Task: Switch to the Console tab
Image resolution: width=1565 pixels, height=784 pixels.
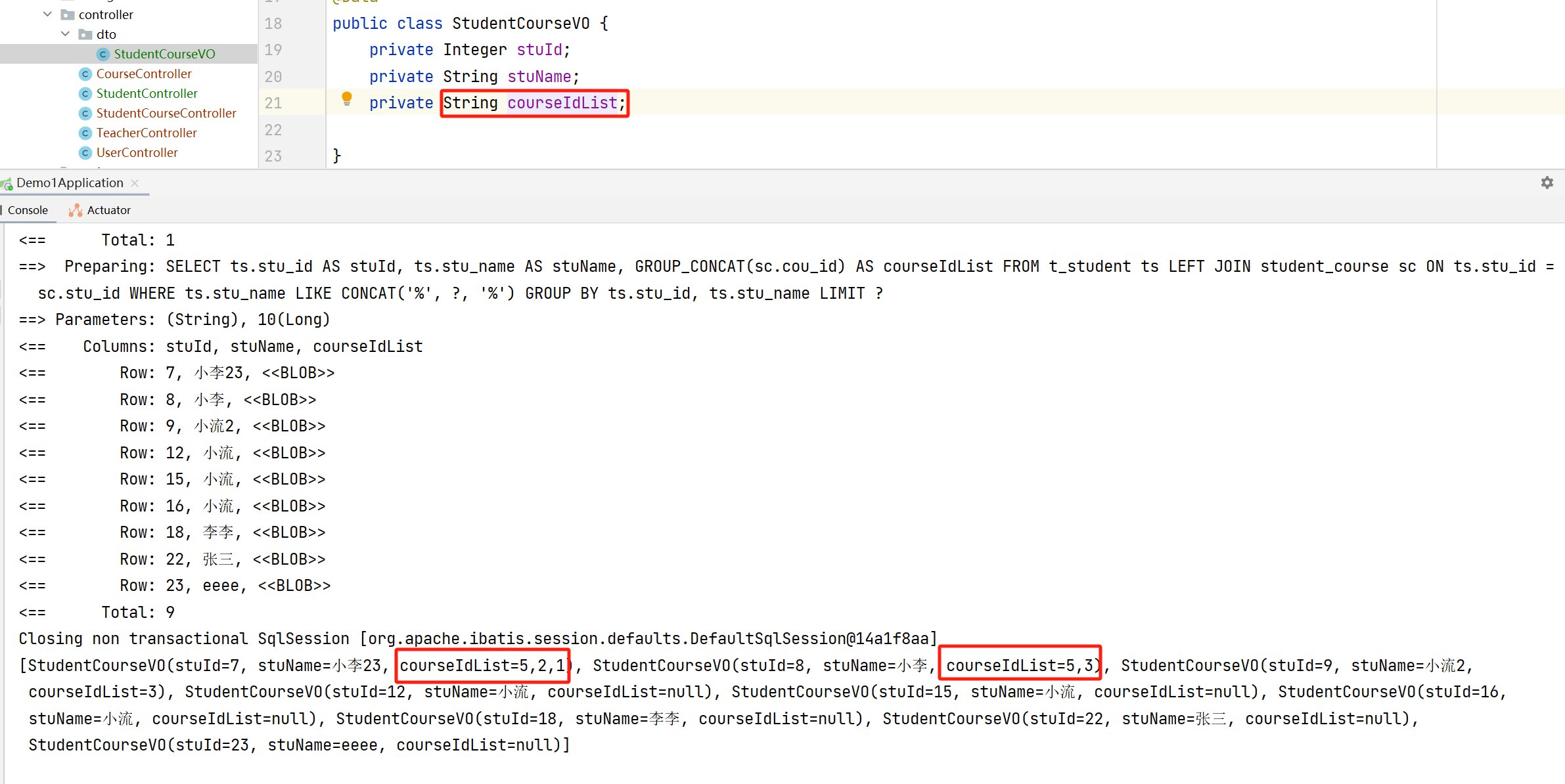Action: coord(28,210)
